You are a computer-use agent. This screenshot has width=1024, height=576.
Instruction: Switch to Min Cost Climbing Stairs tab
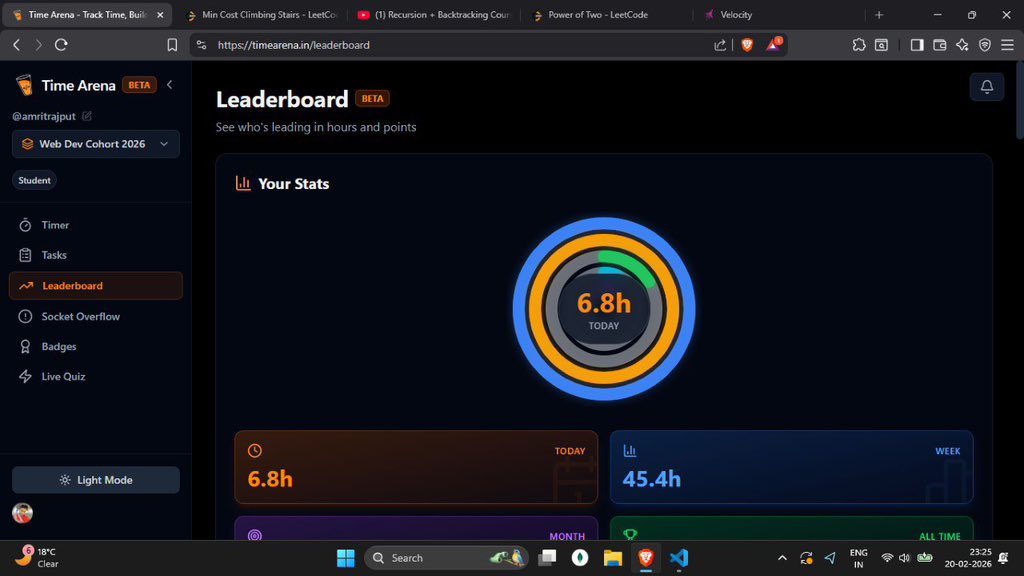[x=263, y=14]
